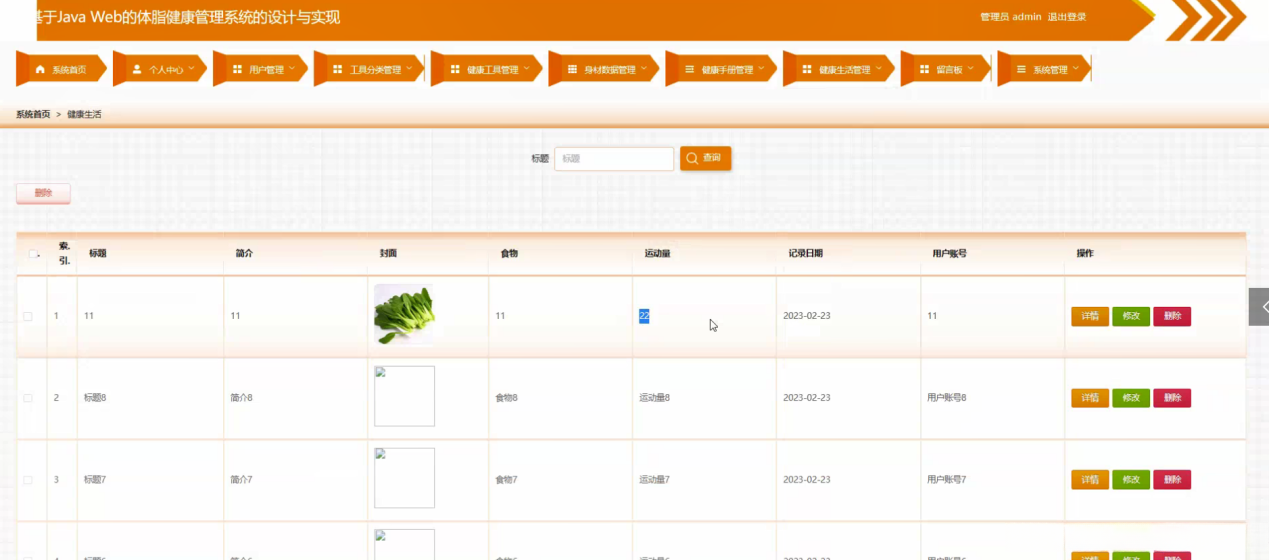Expand the 用户管理 dropdown arrow
The width and height of the screenshot is (1269, 560).
click(292, 69)
